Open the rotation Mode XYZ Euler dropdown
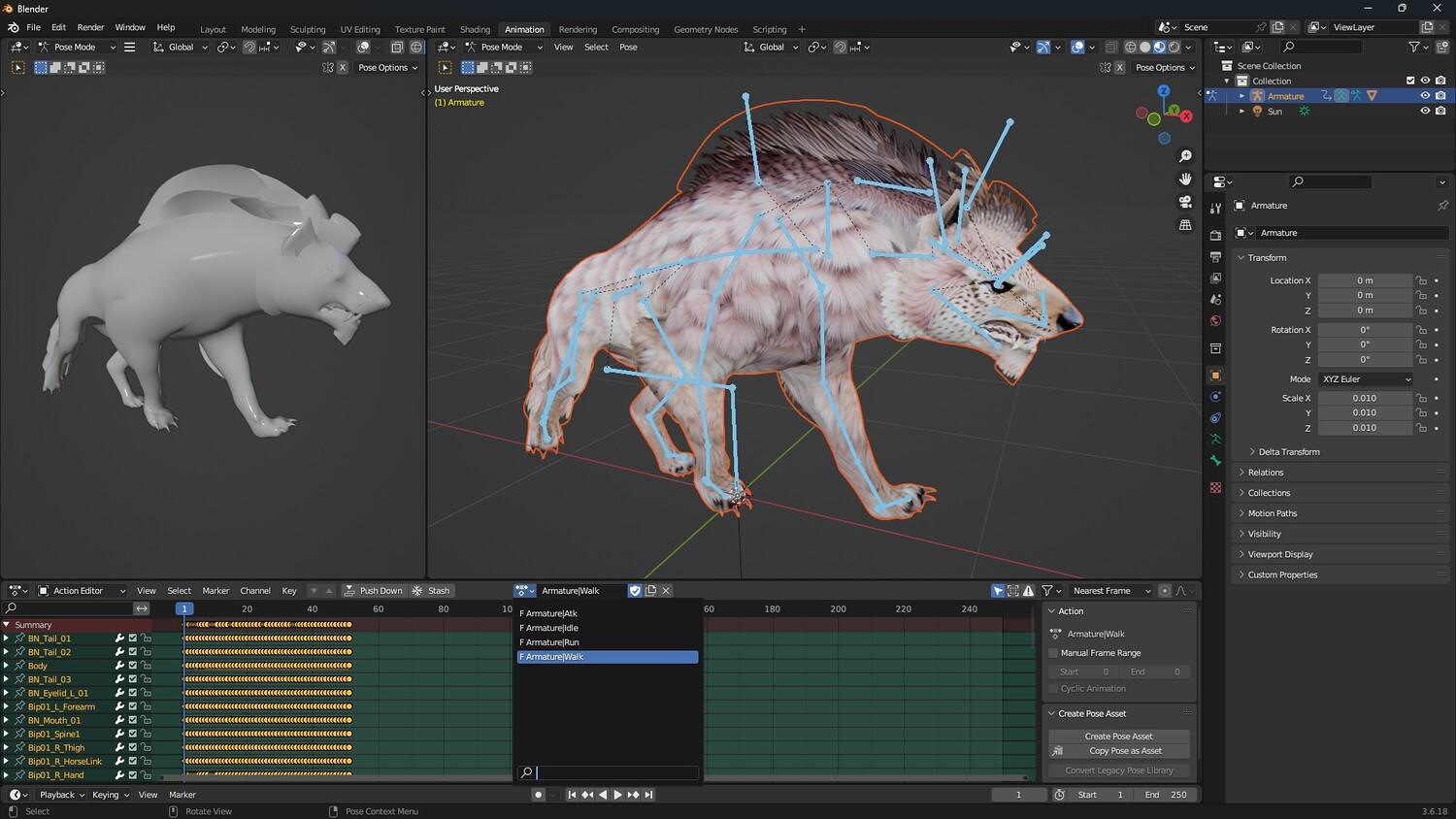This screenshot has height=819, width=1456. [x=1365, y=379]
